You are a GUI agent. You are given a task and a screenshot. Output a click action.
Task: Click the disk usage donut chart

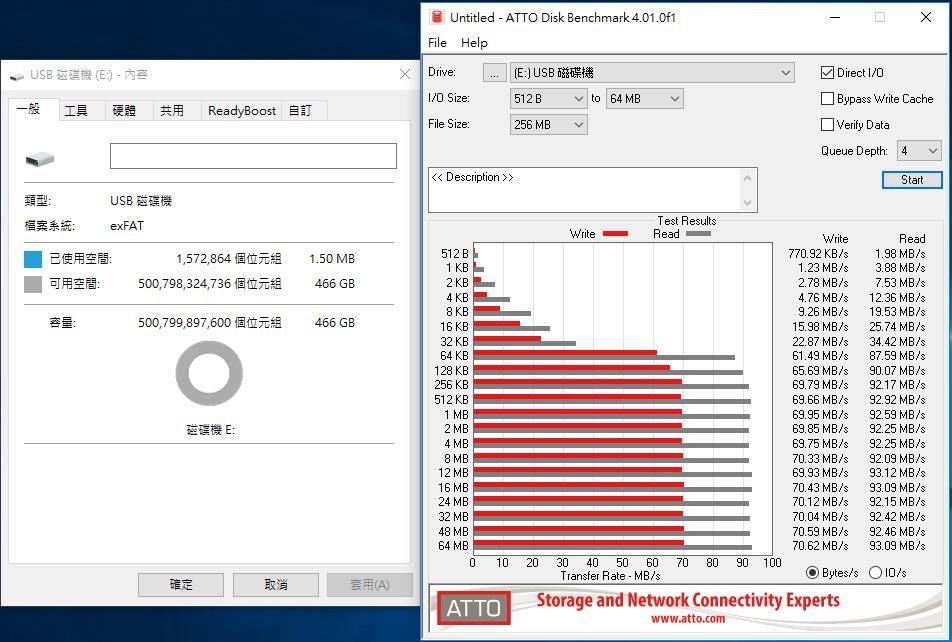[x=209, y=373]
